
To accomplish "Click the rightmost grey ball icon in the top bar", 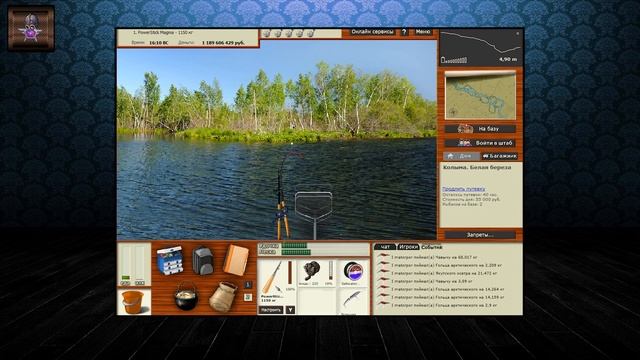I will pyautogui.click(x=310, y=33).
